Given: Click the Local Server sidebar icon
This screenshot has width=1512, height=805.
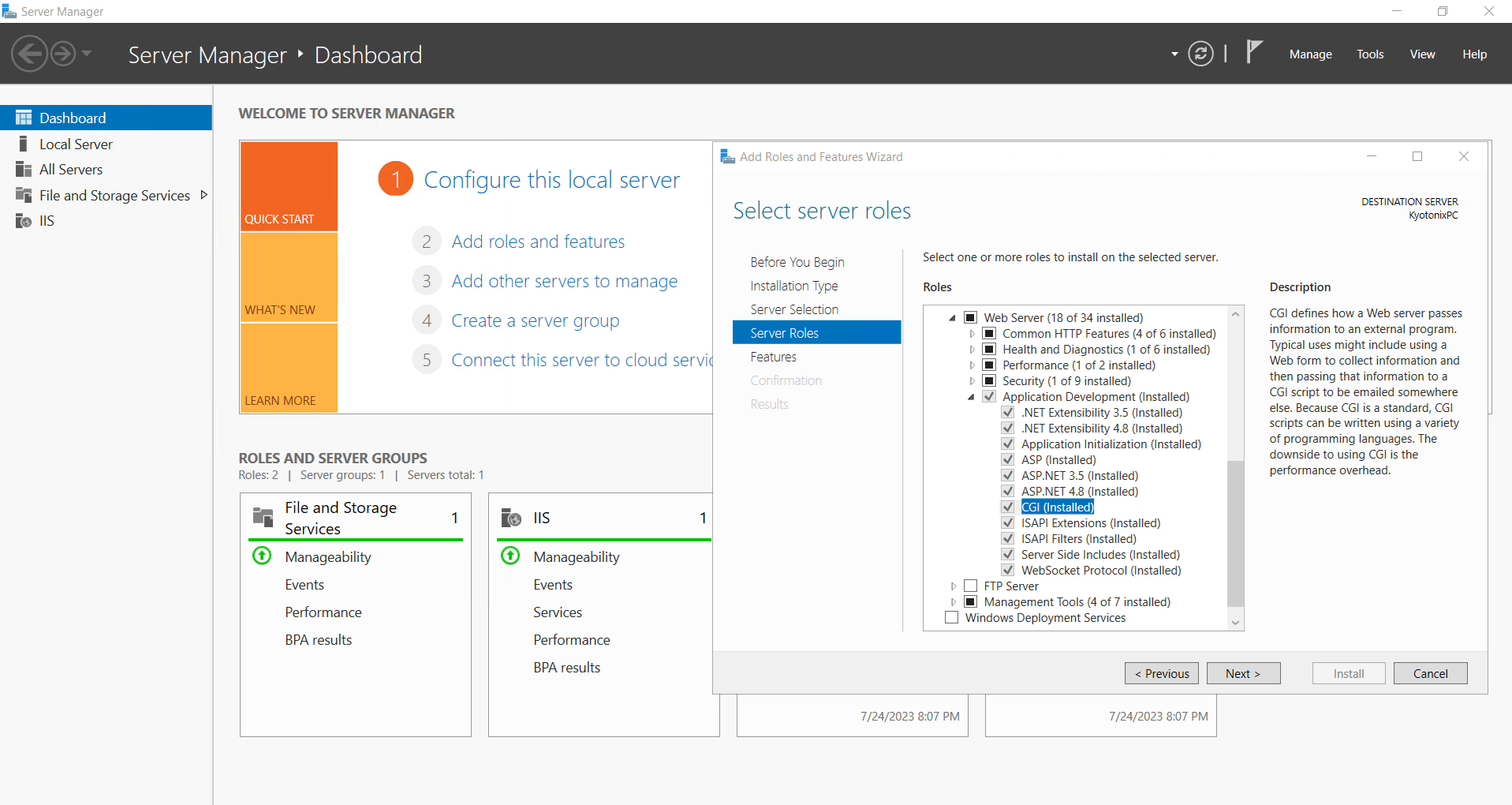Looking at the screenshot, I should 24,144.
